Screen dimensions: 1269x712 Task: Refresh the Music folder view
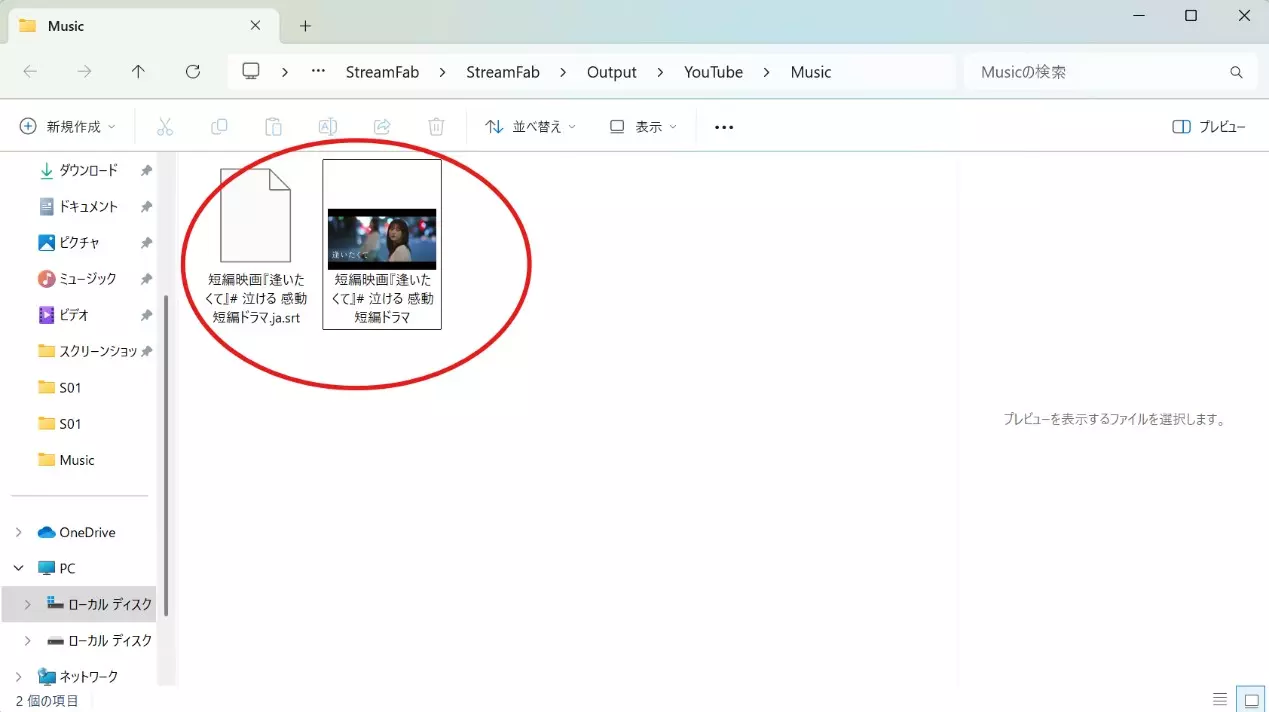pyautogui.click(x=193, y=72)
